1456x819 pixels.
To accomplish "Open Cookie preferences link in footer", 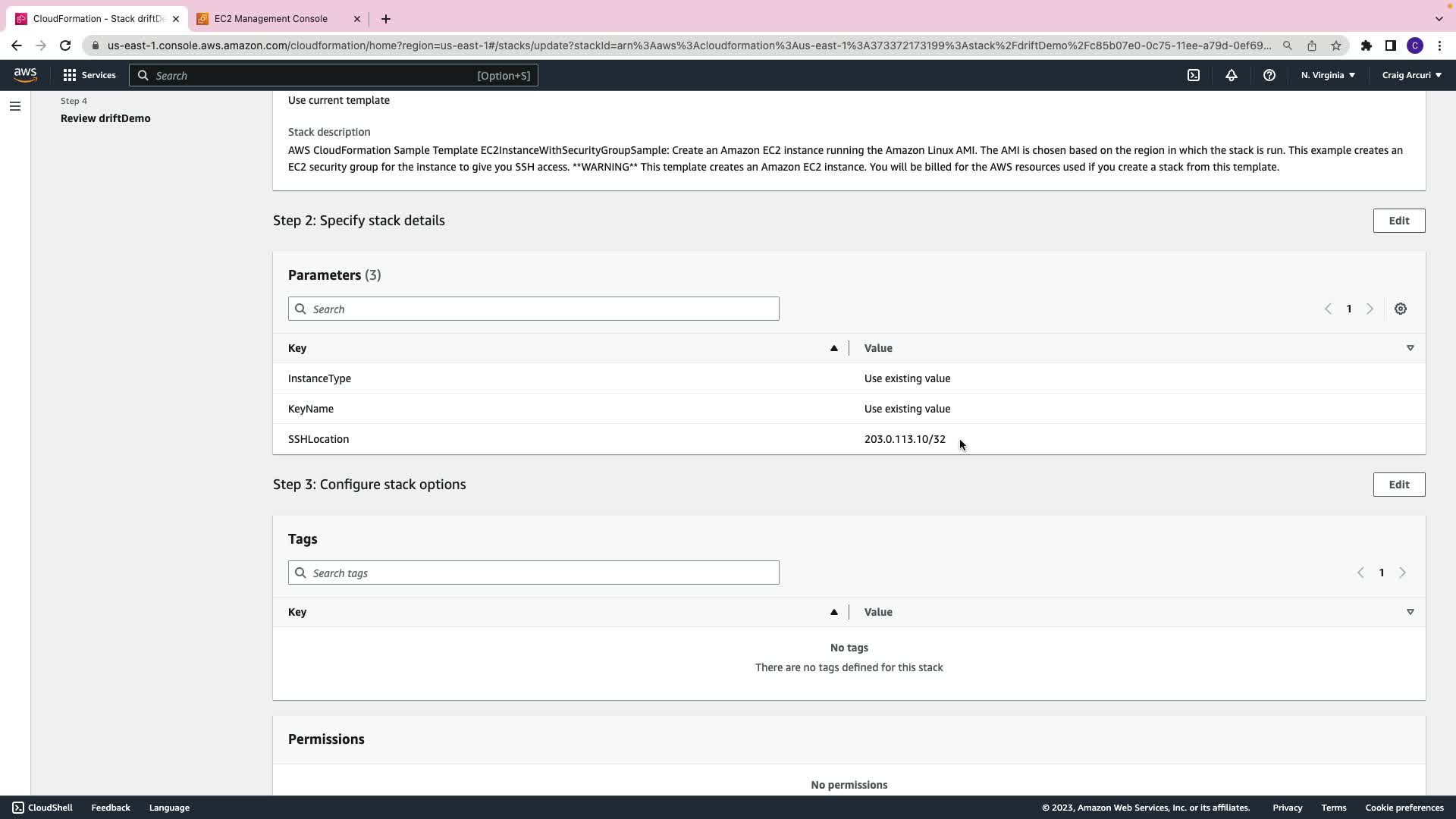I will (1404, 808).
